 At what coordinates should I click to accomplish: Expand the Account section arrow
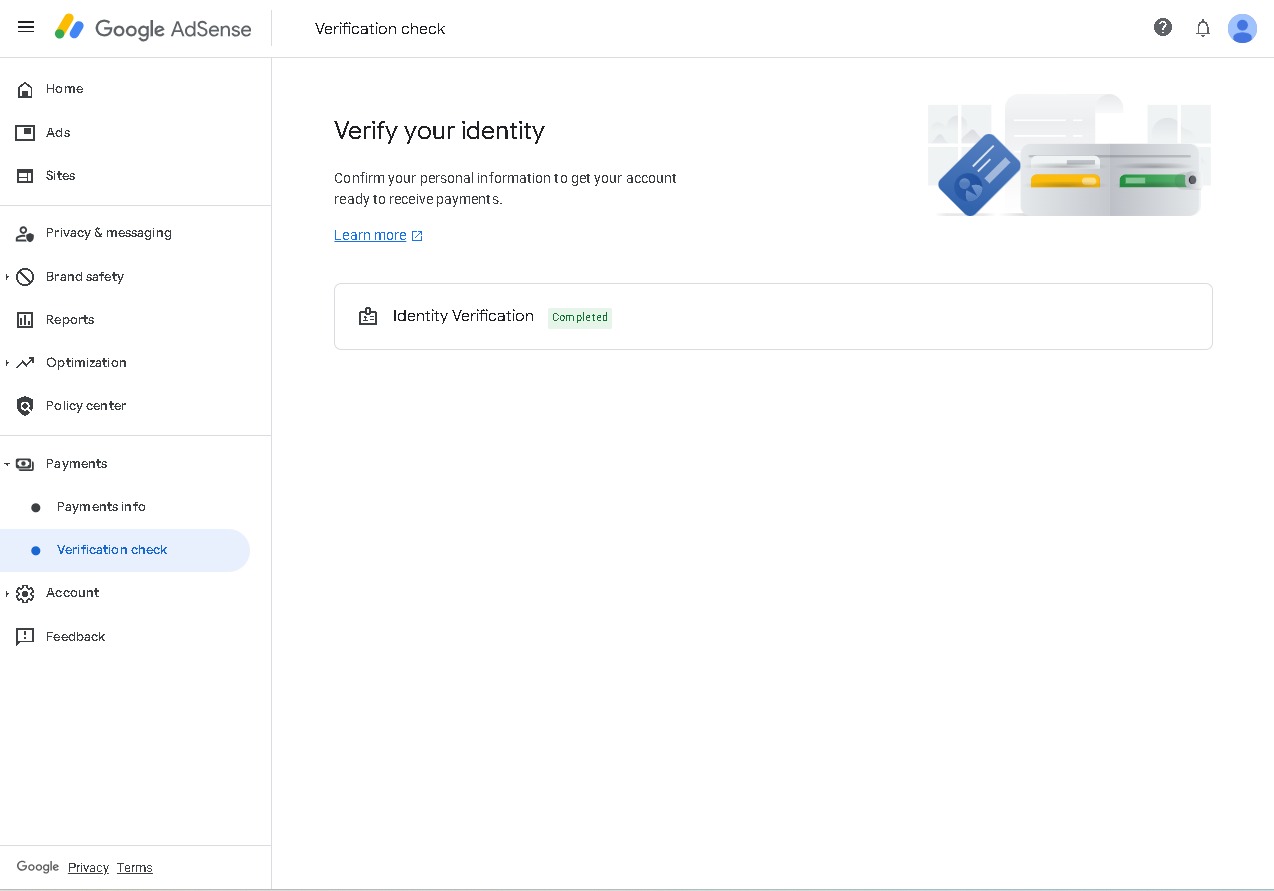pos(7,594)
